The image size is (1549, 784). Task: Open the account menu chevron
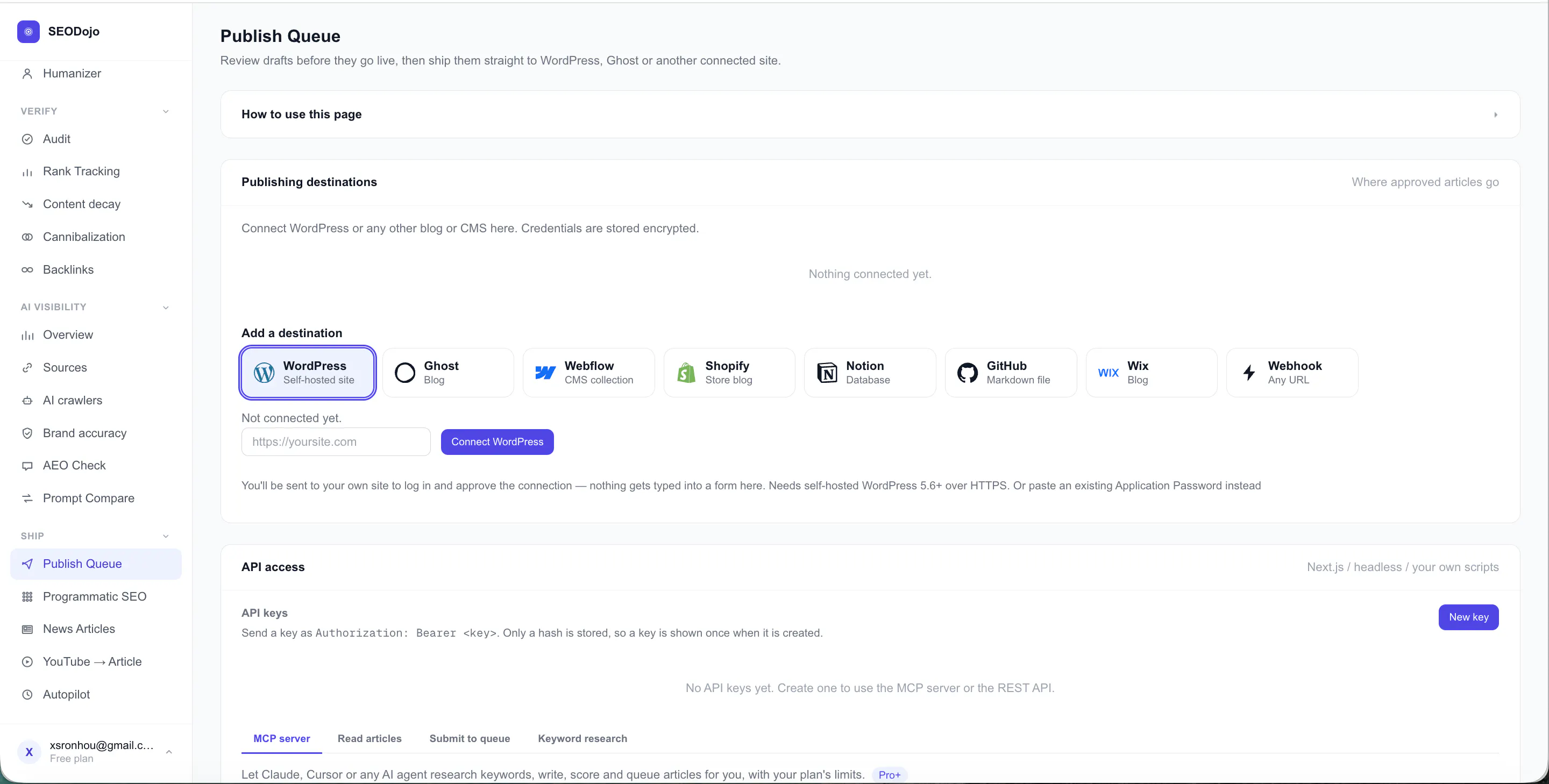169,752
